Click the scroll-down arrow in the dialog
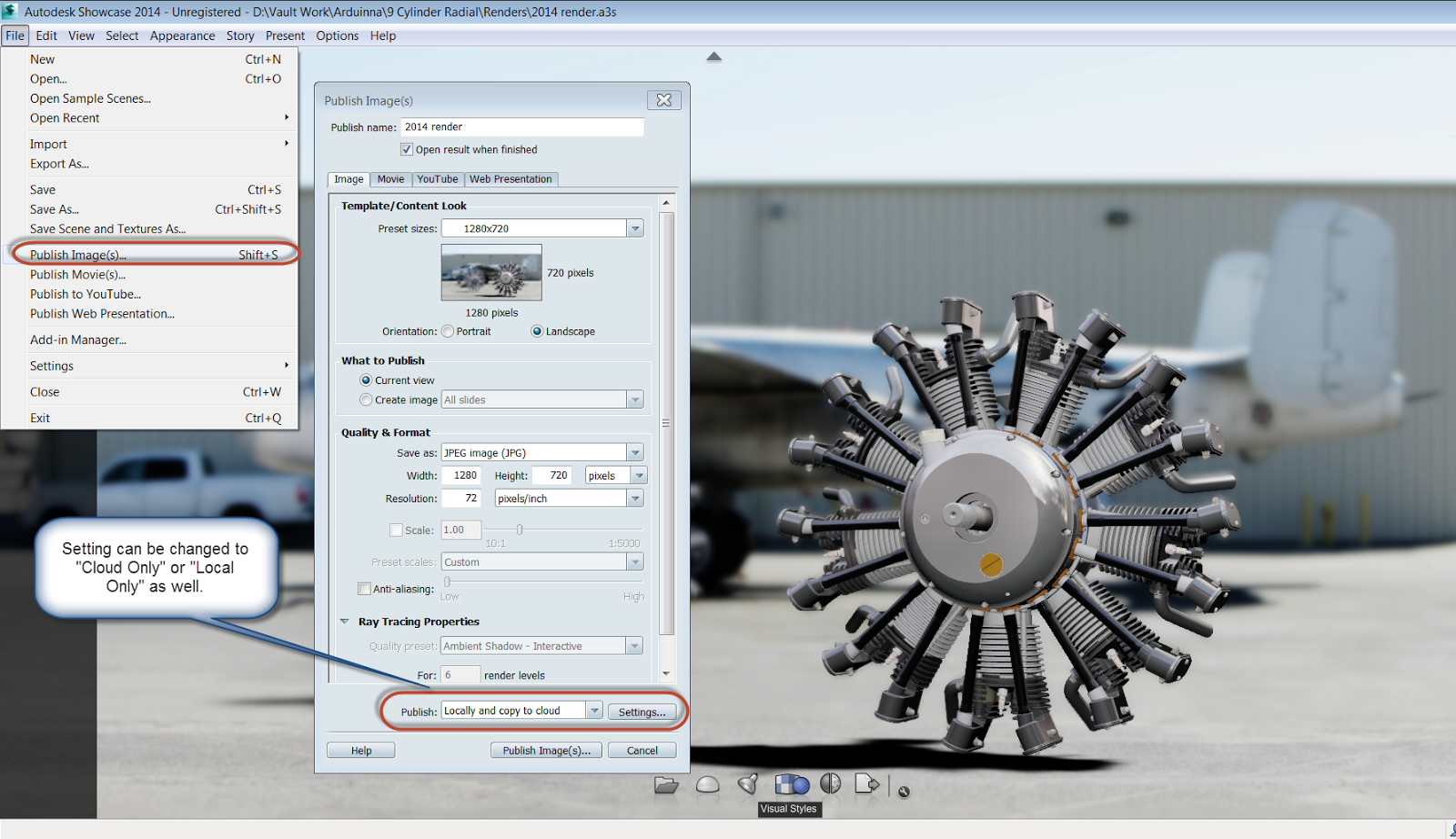 [667, 673]
